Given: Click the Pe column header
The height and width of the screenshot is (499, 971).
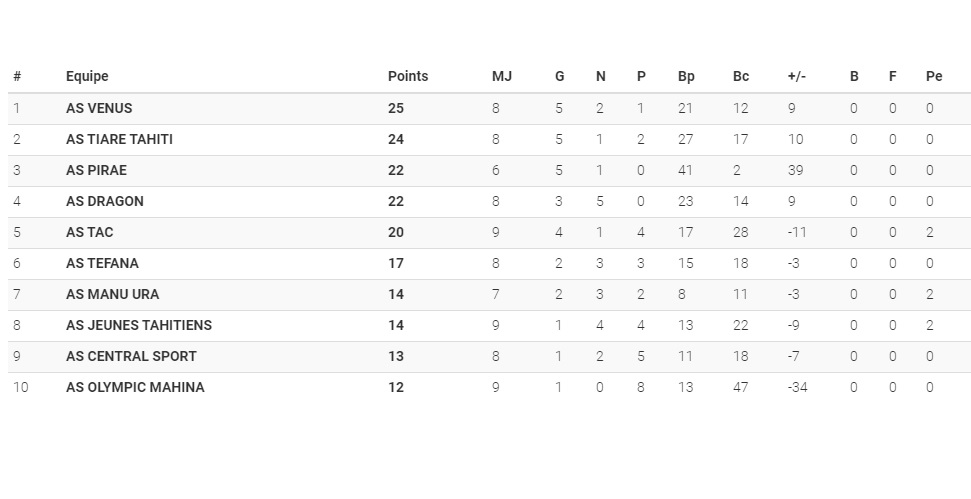Looking at the screenshot, I should (934, 76).
